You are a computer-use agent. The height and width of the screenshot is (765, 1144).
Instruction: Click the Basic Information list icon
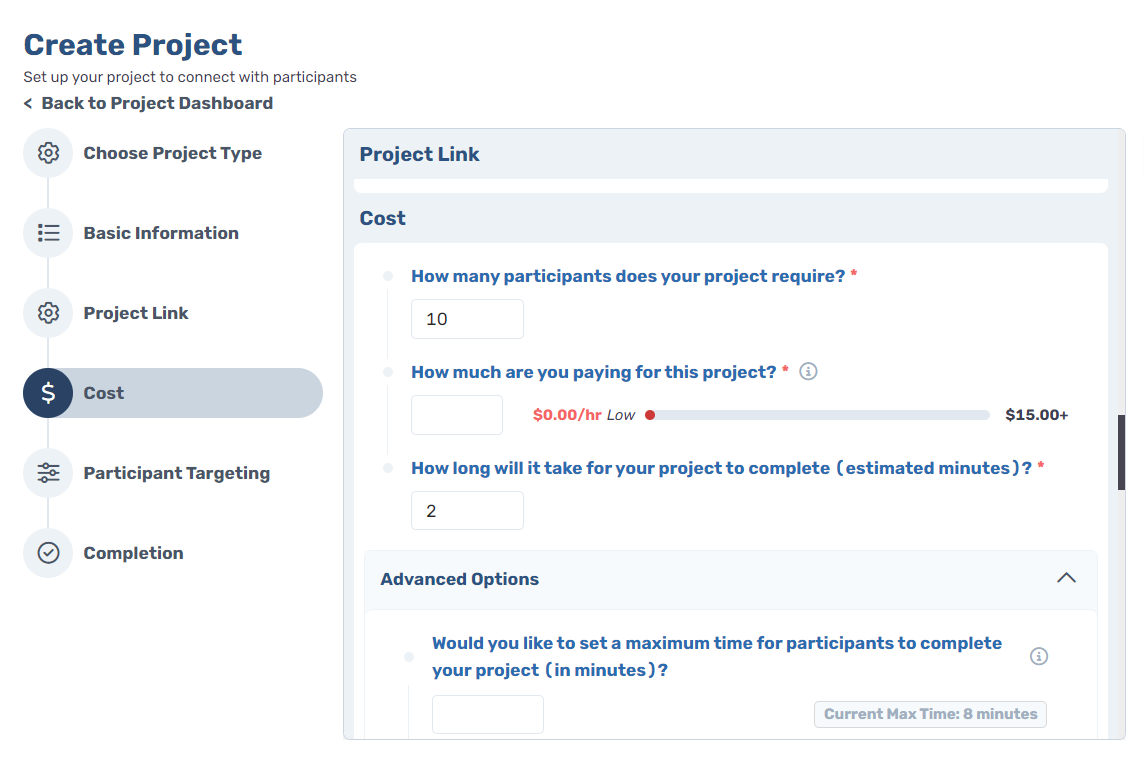tap(48, 233)
